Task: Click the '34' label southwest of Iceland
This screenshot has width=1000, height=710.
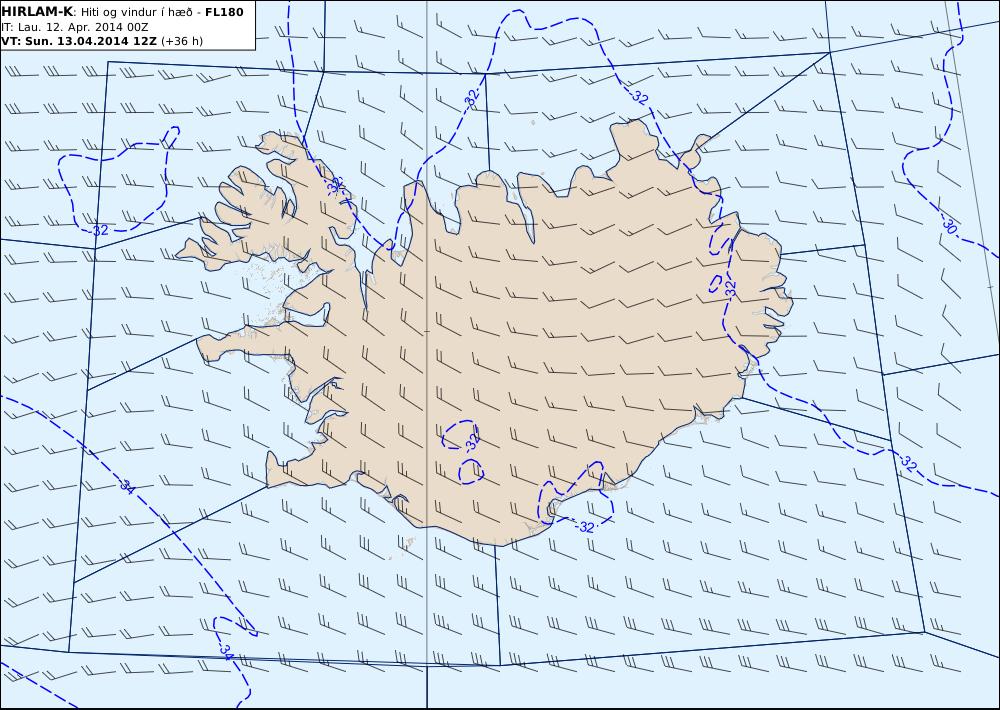Action: pyautogui.click(x=128, y=487)
